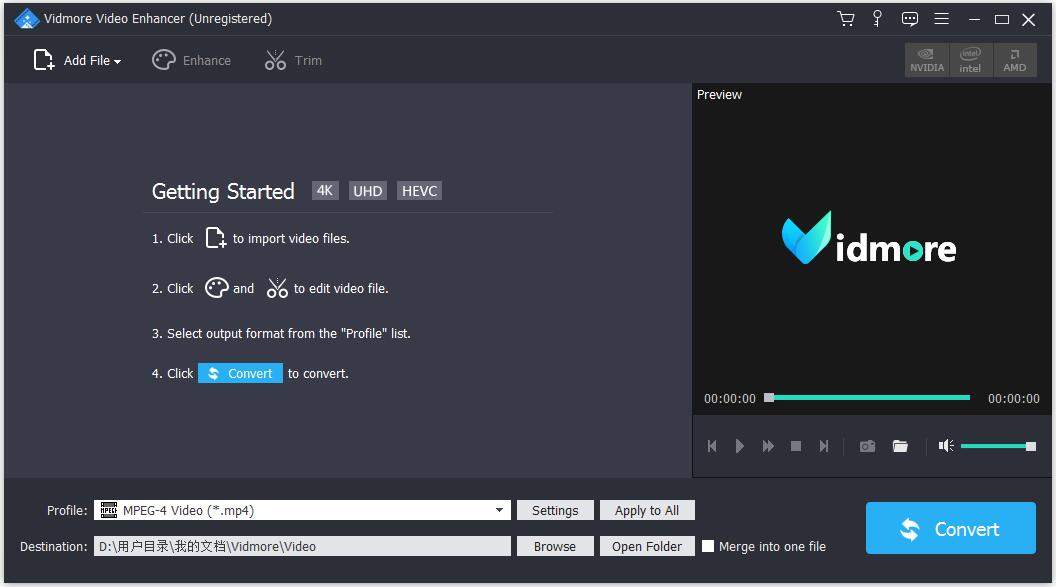Screen dimensions: 1056x587
Task: Open the snapshot output folder
Action: [x=900, y=446]
